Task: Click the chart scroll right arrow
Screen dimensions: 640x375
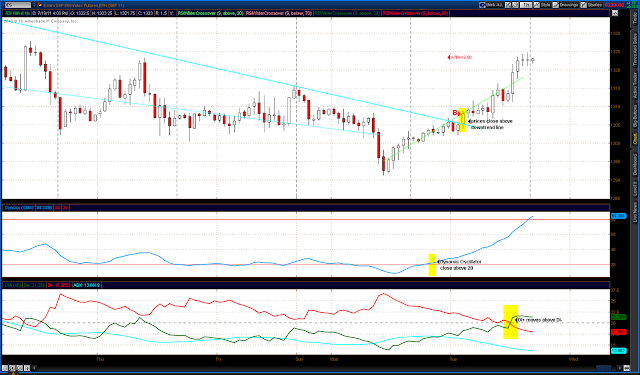Action: (619, 368)
